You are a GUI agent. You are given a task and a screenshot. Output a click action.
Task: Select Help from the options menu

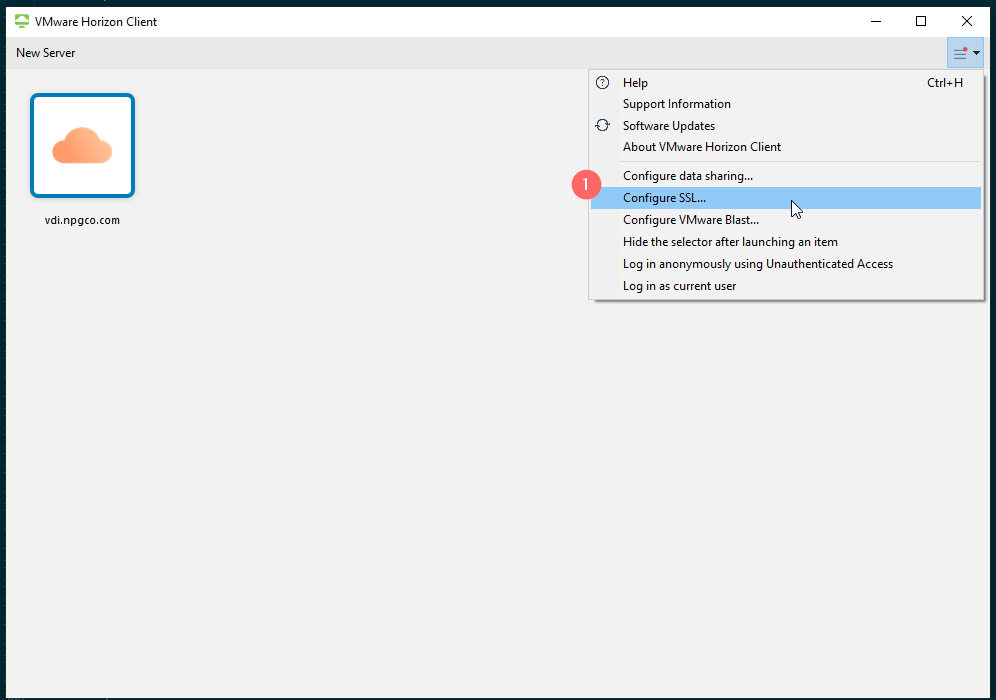(x=636, y=82)
